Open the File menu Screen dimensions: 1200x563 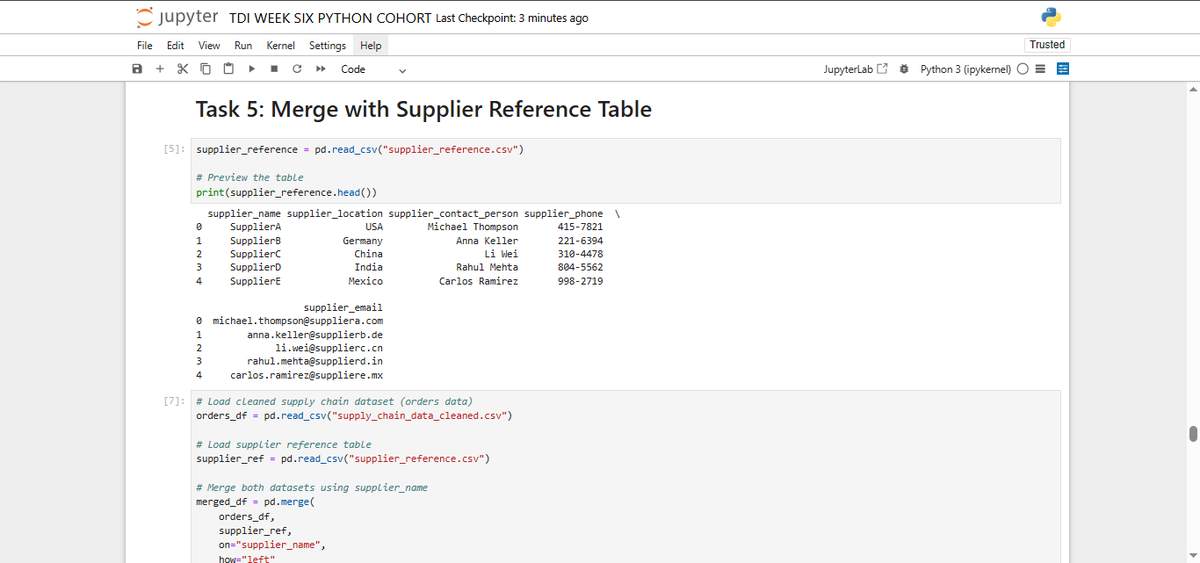(x=145, y=45)
